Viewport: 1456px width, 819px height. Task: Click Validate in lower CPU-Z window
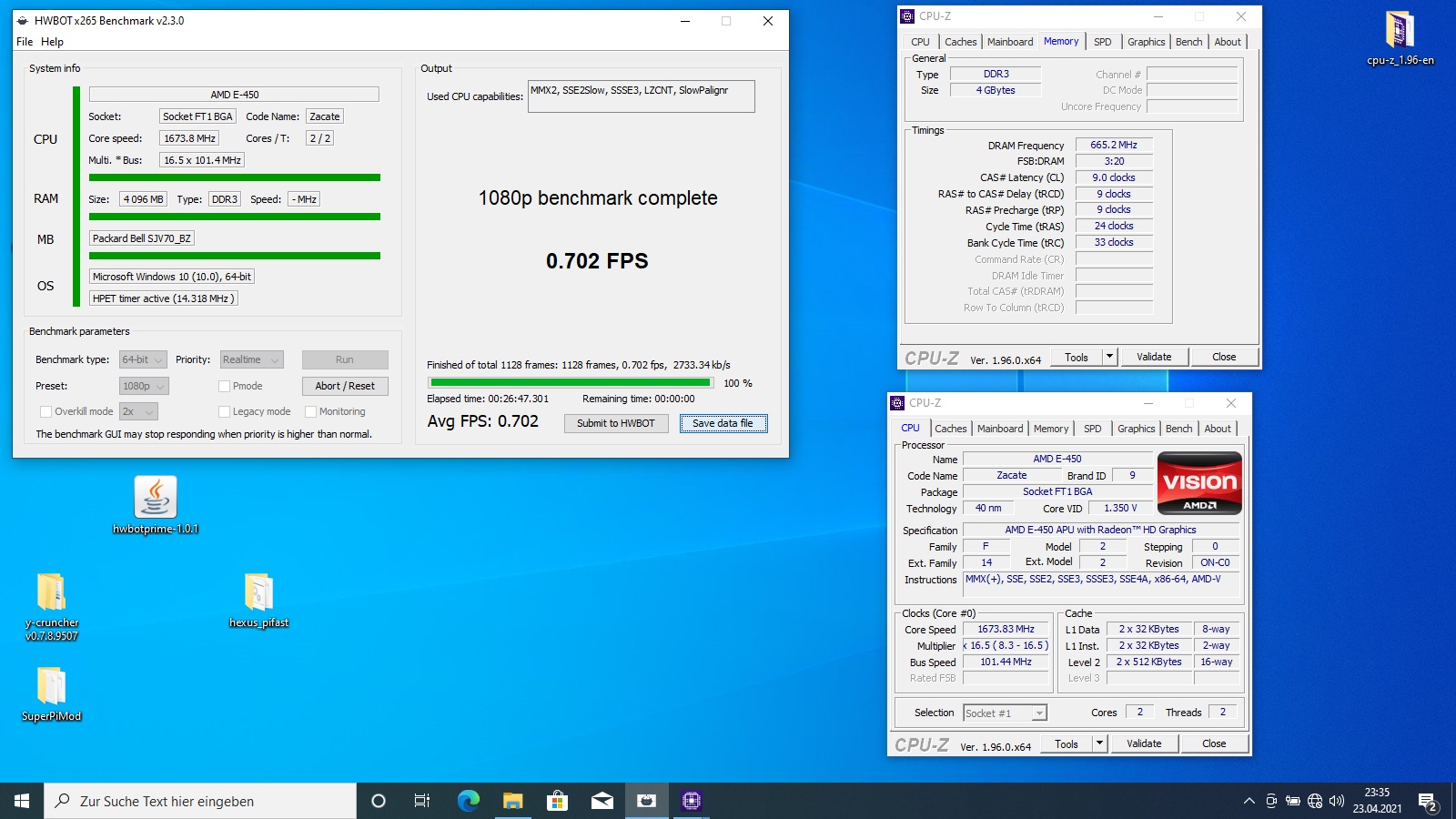[x=1144, y=743]
